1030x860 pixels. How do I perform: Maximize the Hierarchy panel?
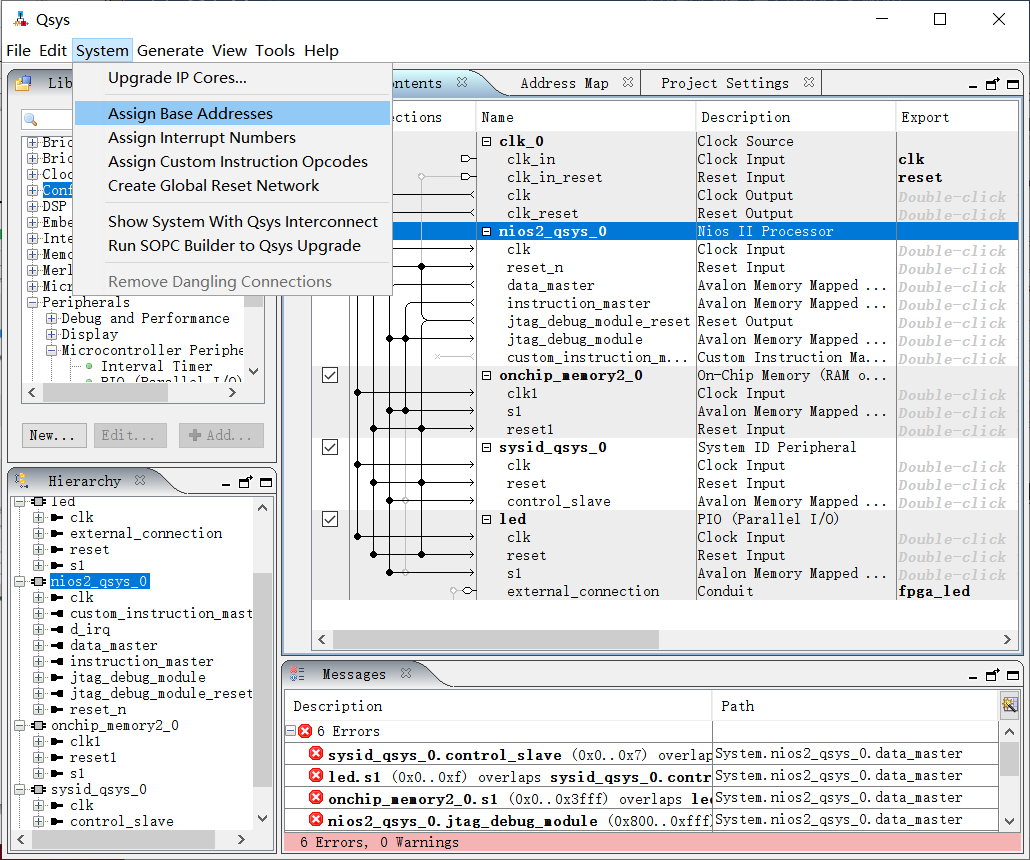coord(265,481)
